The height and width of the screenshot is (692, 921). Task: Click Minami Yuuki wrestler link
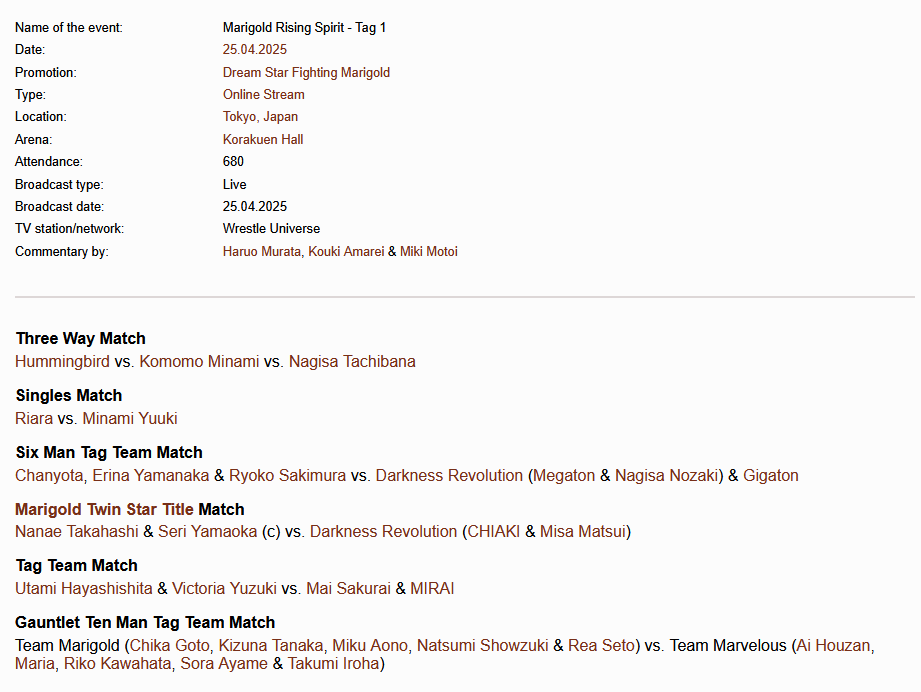click(x=130, y=419)
